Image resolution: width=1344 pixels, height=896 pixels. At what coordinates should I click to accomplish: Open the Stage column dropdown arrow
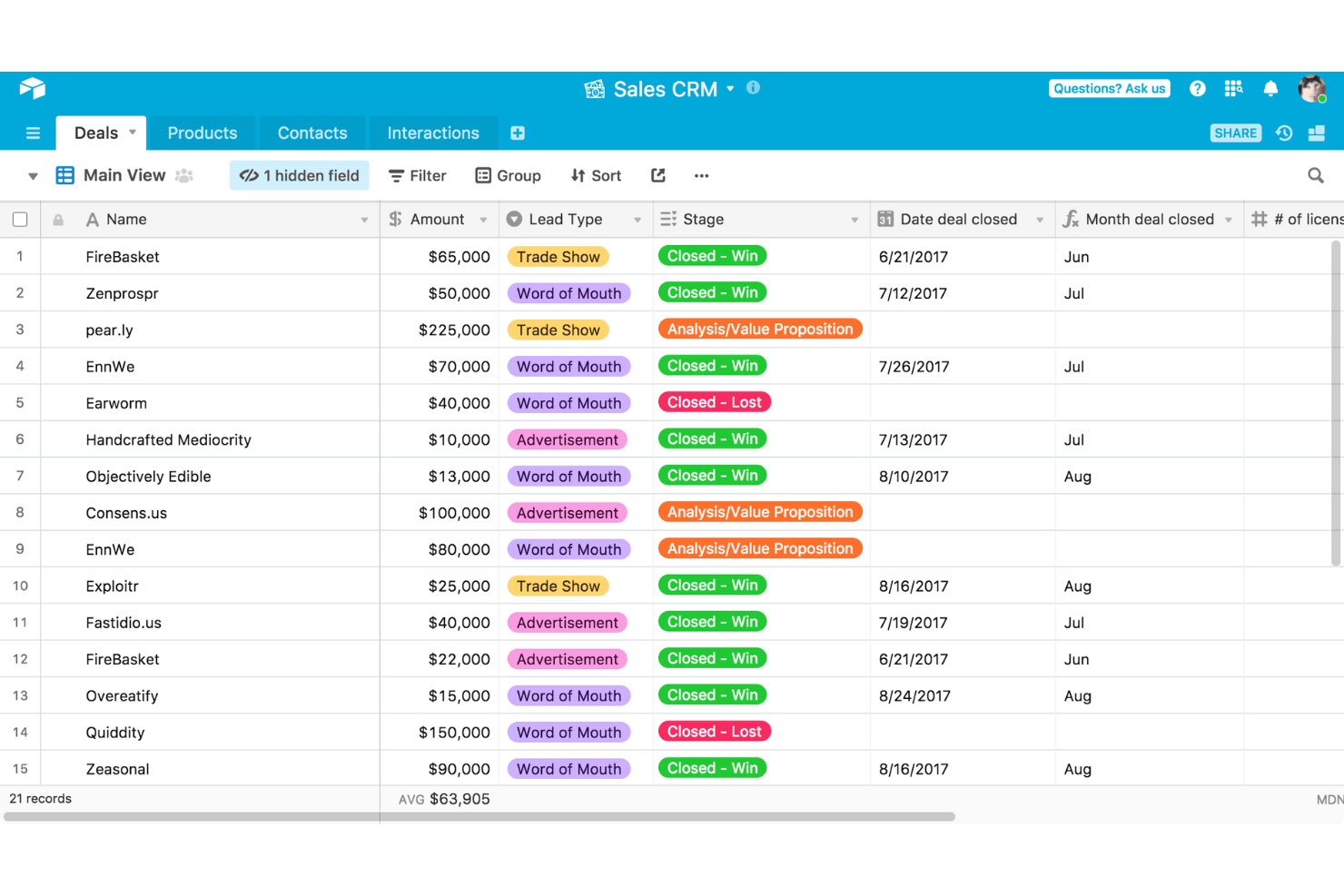click(855, 220)
